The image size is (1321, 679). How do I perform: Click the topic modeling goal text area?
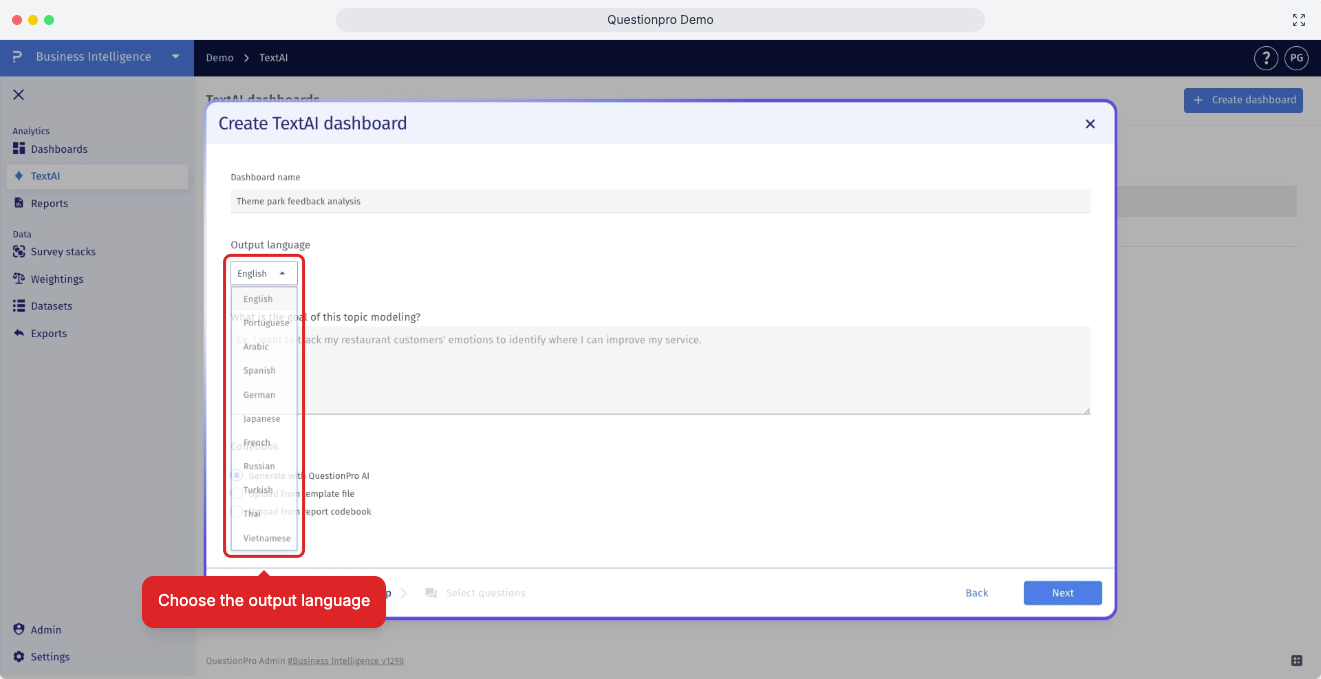tap(660, 370)
